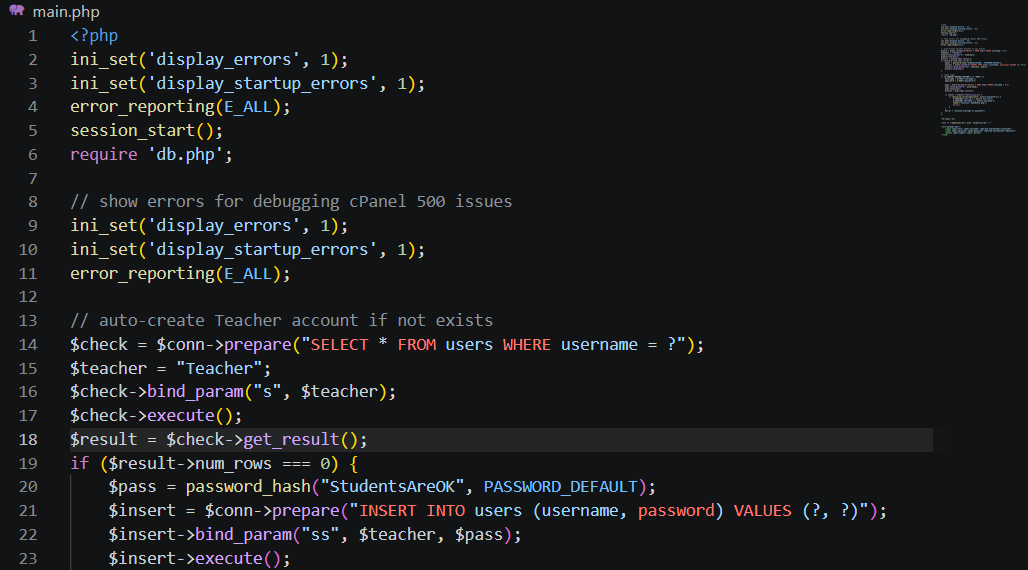Click the PASSWORD_DEFAULT constant
1028x570 pixels.
point(561,487)
